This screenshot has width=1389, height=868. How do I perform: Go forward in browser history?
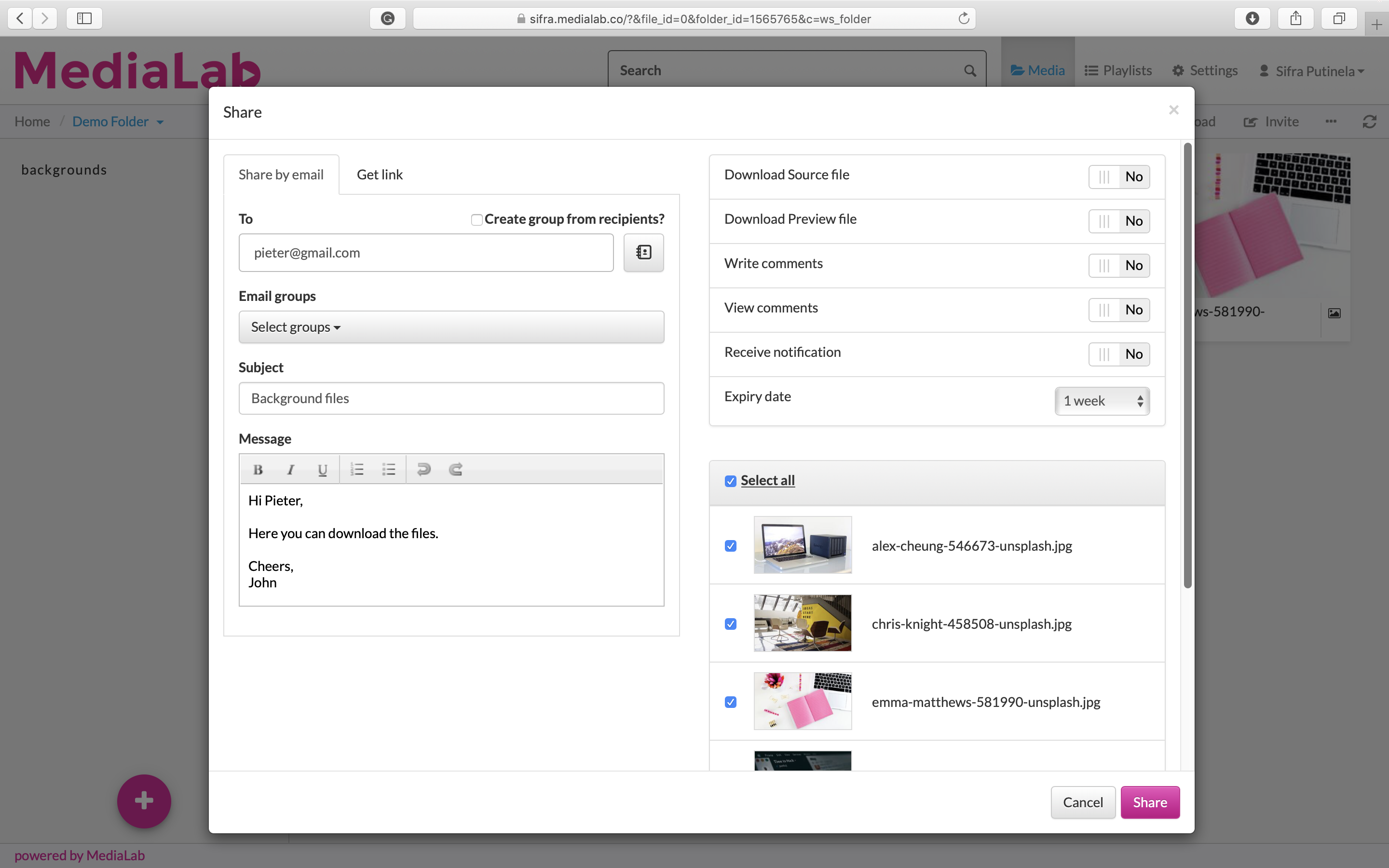(45, 18)
